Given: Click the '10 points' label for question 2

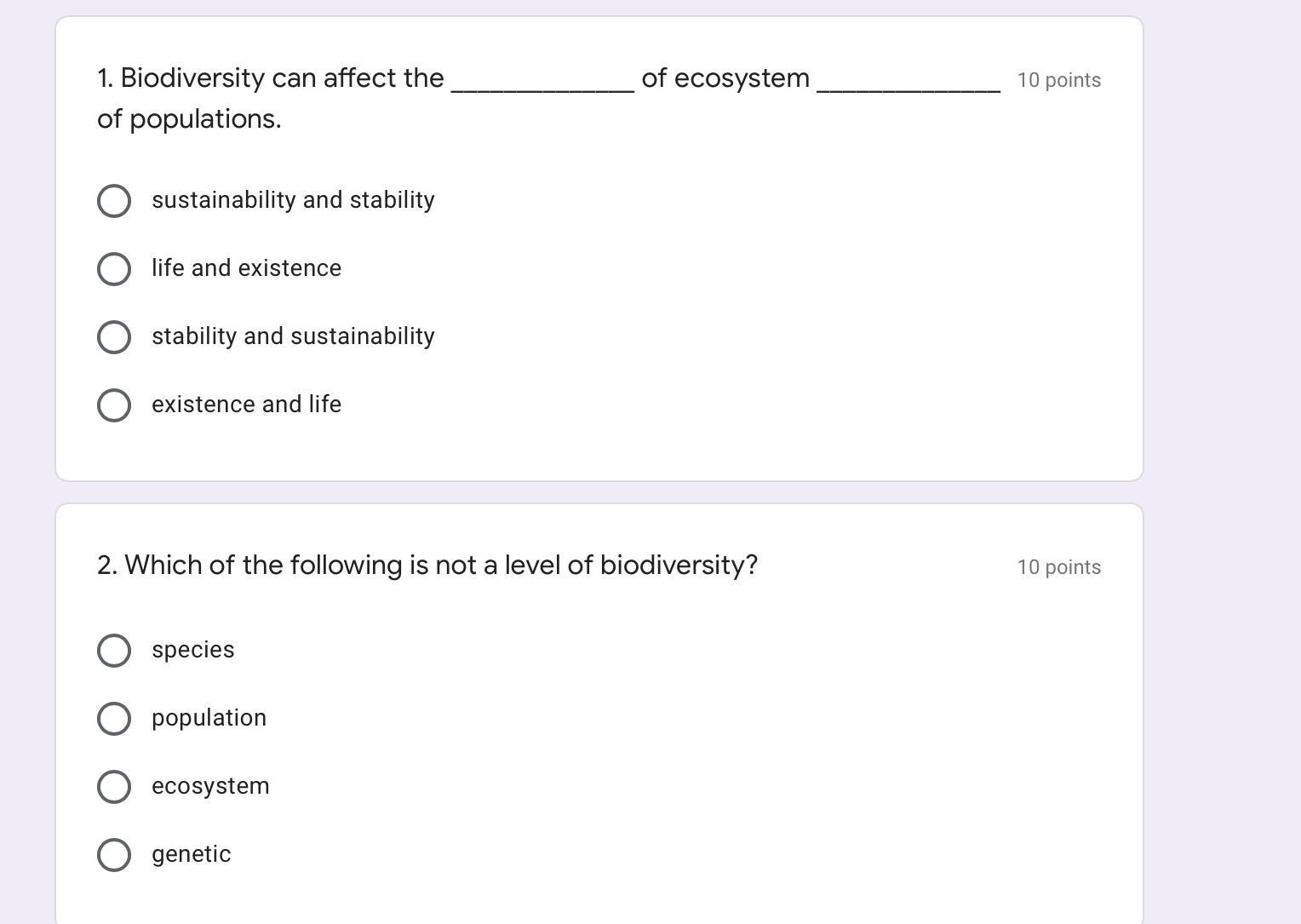Looking at the screenshot, I should coord(1059,567).
